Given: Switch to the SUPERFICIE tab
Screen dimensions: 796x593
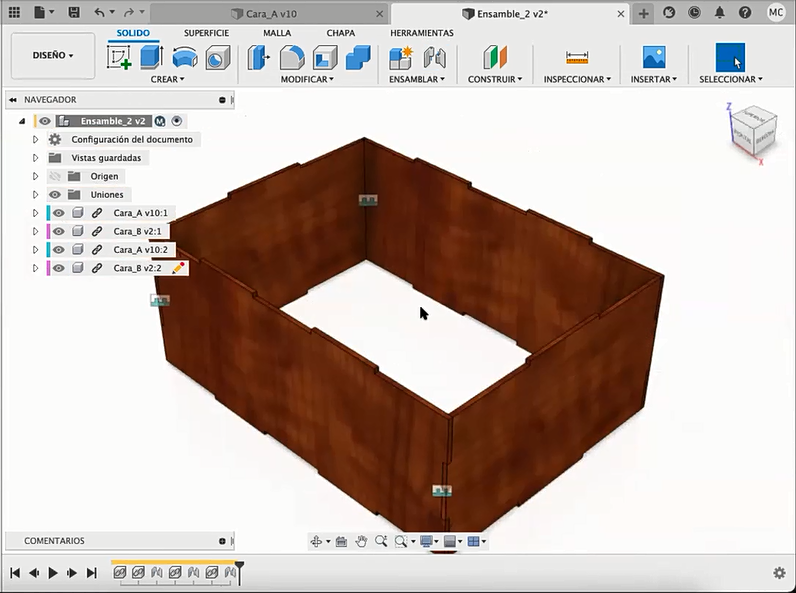Looking at the screenshot, I should [206, 33].
